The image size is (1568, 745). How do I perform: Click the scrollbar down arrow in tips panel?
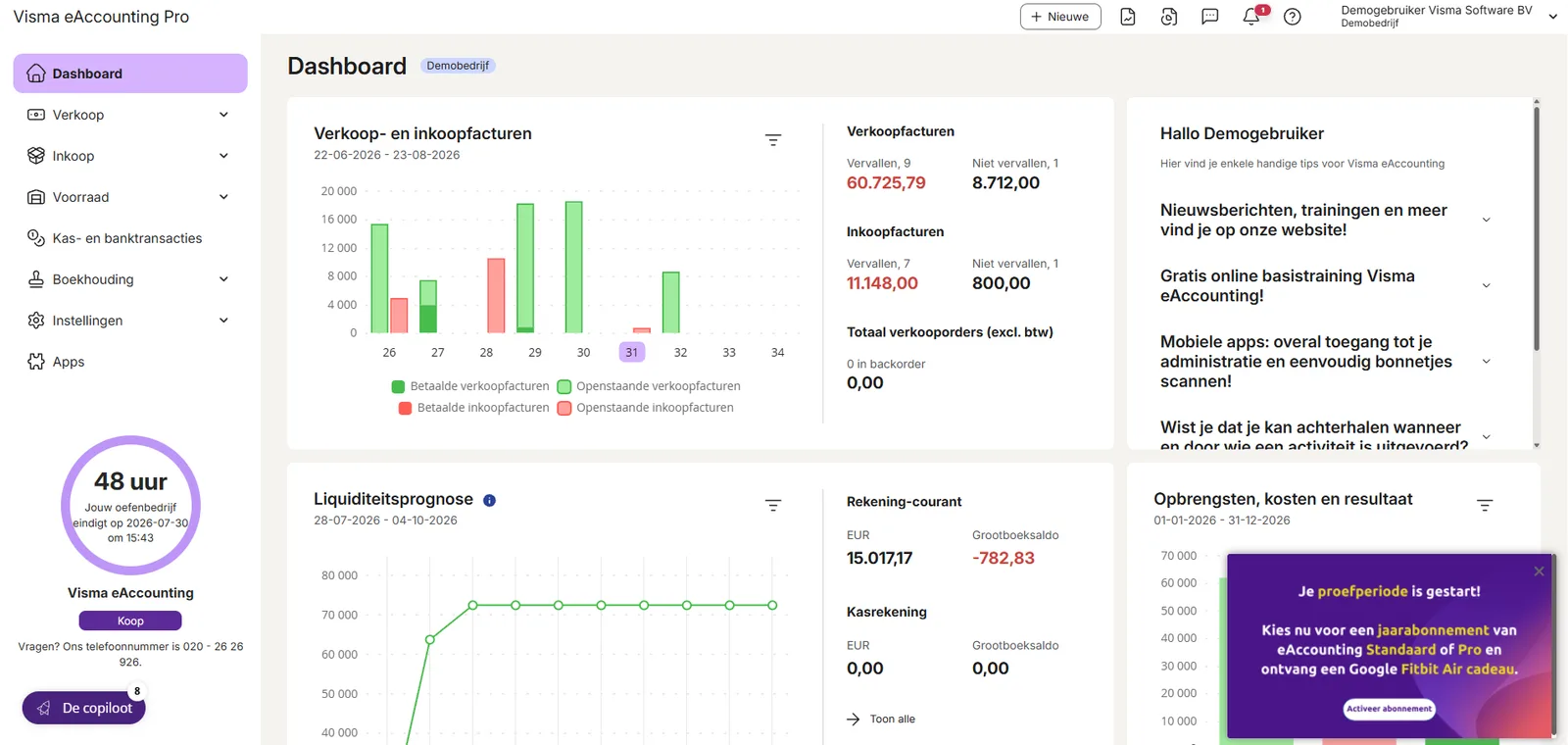pos(1536,445)
